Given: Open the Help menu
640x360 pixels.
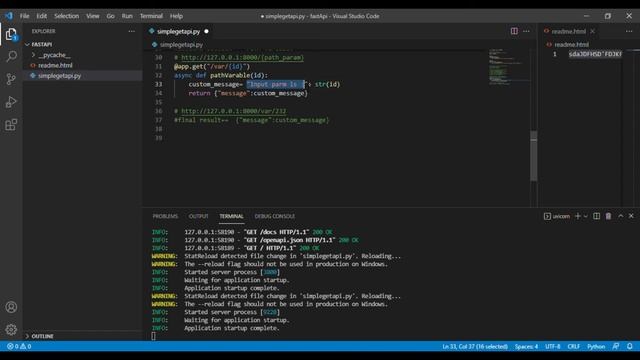Looking at the screenshot, I should click(176, 16).
